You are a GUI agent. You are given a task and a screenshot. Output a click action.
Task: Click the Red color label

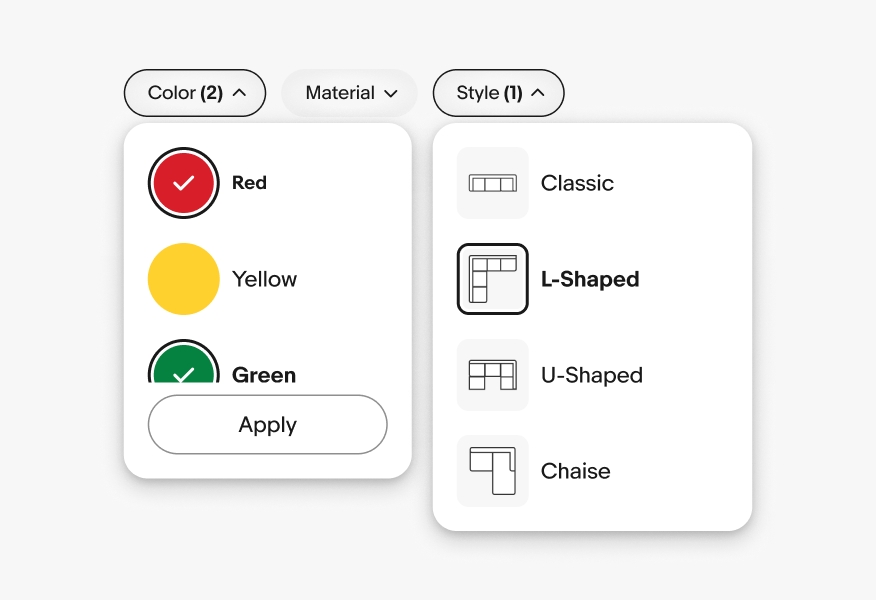249,183
